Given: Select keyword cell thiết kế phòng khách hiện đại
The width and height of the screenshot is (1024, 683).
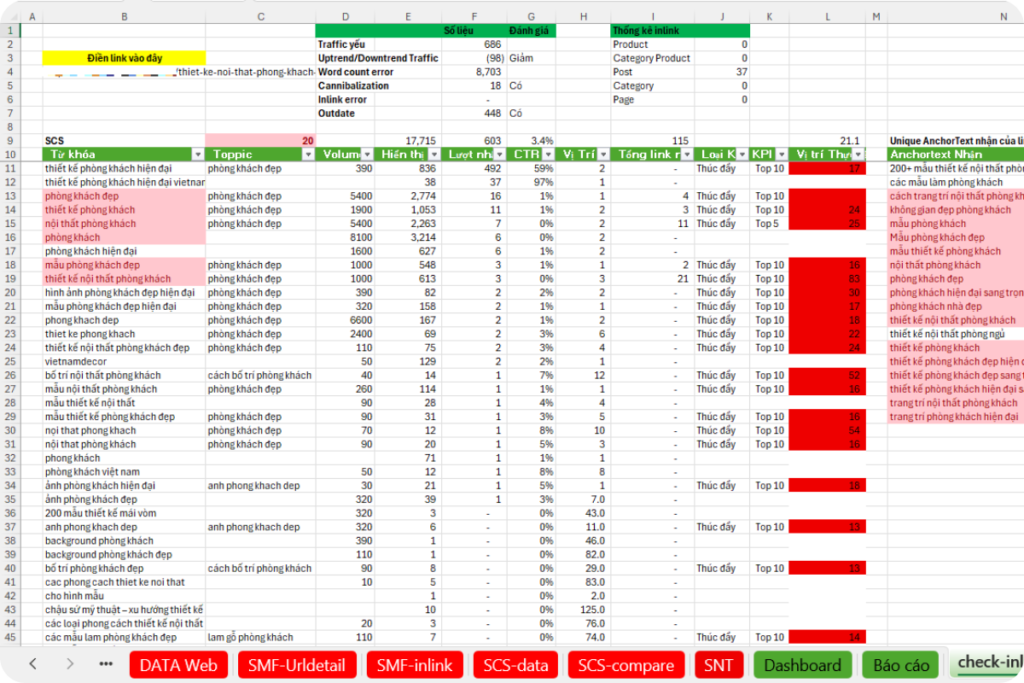Looking at the screenshot, I should point(124,168).
